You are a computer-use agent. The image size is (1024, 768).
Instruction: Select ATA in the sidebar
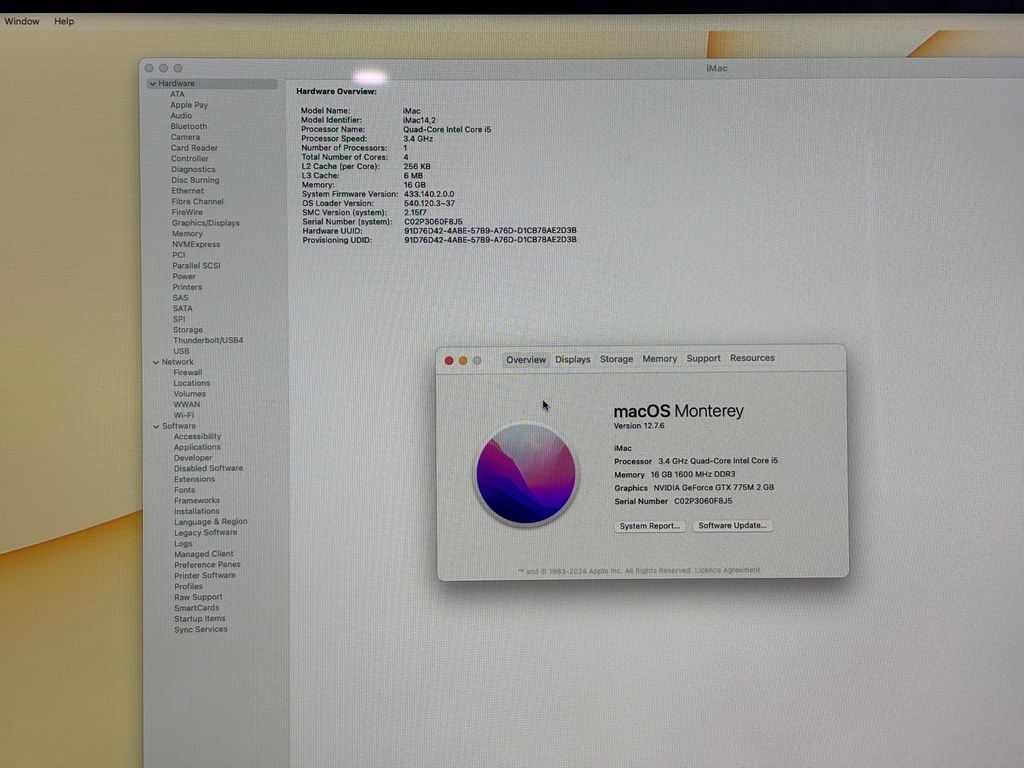(177, 94)
